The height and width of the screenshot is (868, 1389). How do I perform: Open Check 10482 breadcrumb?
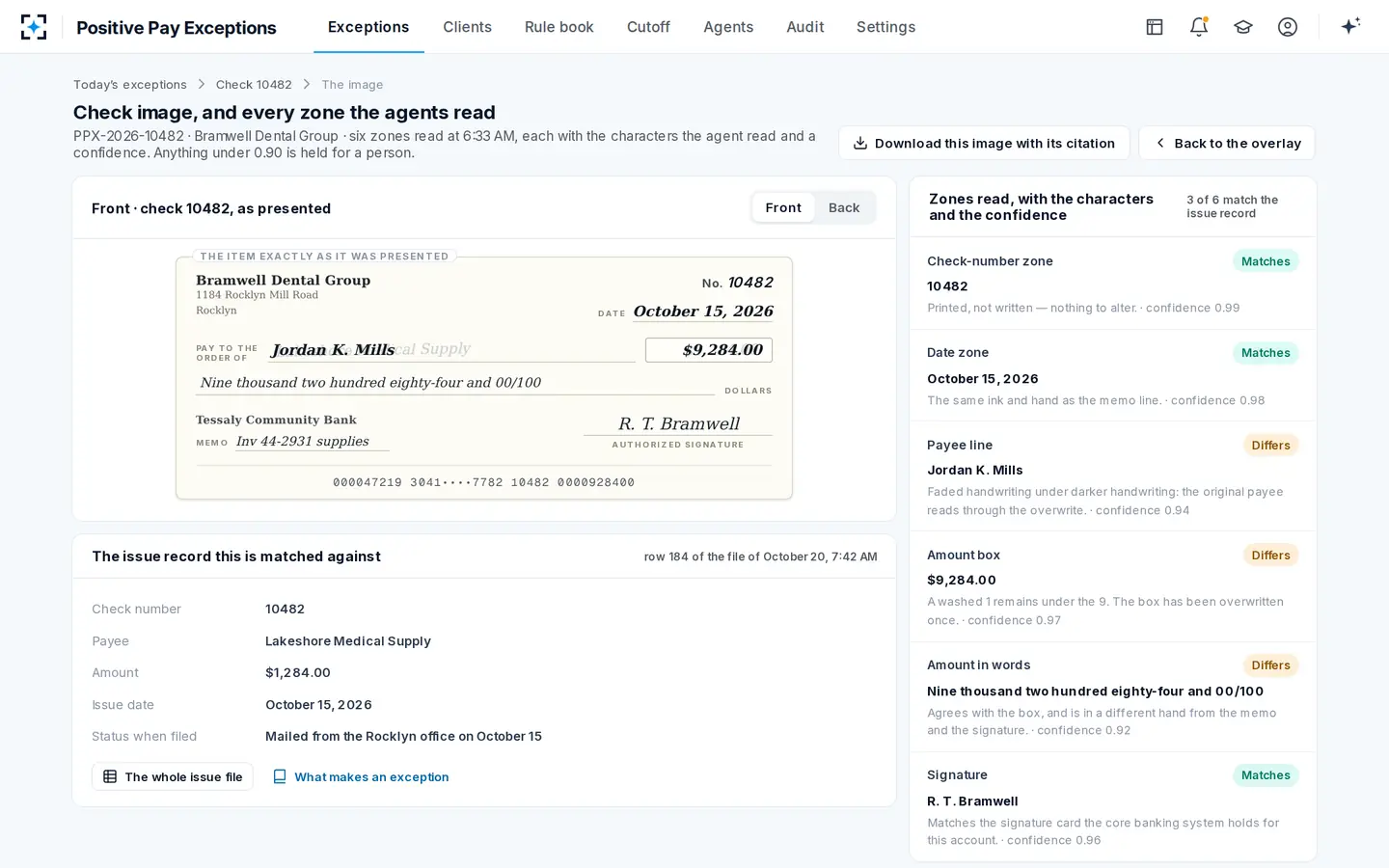254,85
